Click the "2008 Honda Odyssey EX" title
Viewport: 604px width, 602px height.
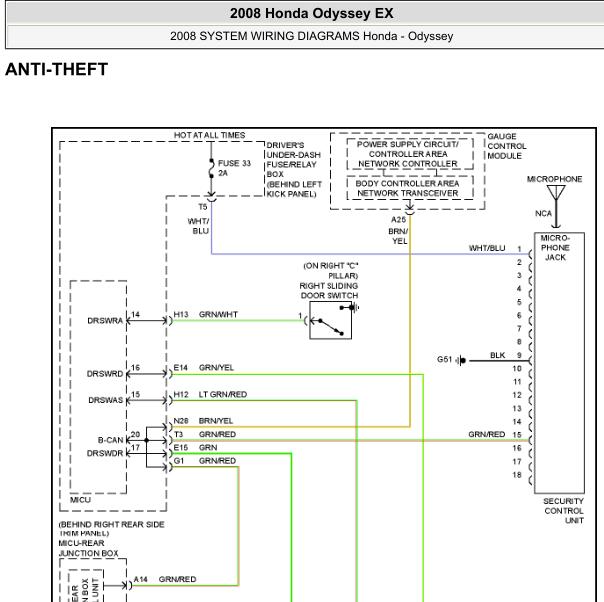click(311, 13)
